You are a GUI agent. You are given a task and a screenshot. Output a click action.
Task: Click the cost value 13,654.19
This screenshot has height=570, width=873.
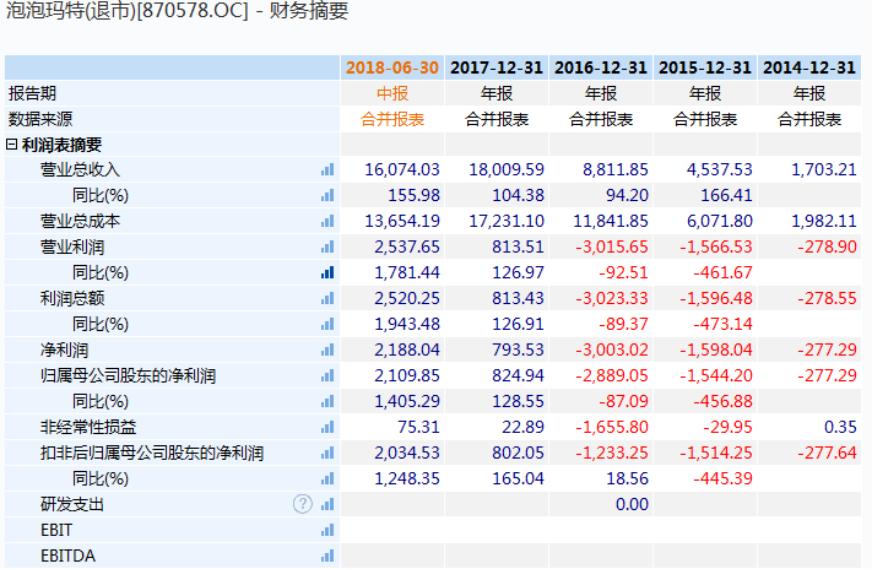click(402, 221)
